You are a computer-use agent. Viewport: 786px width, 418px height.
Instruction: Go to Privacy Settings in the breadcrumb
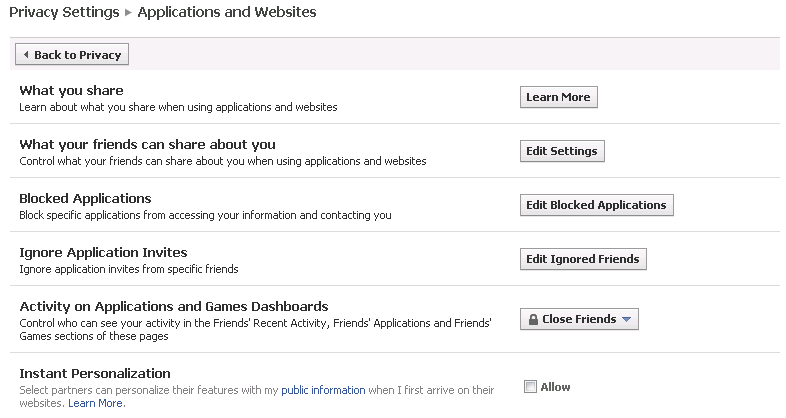tap(64, 13)
